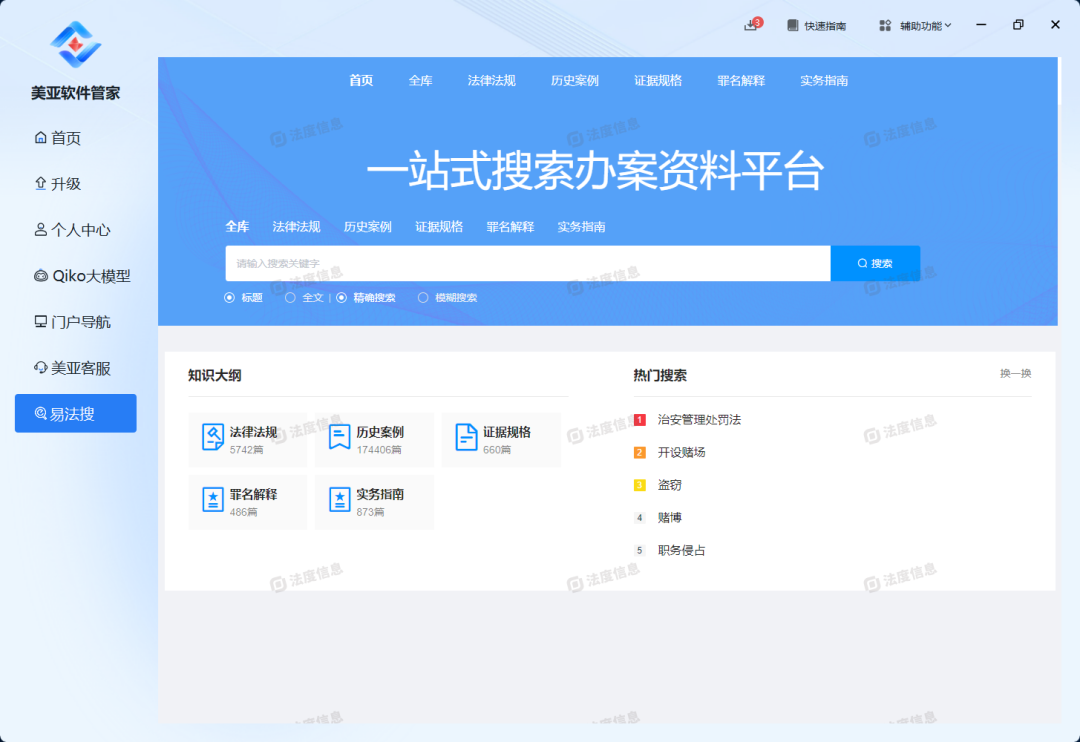Open the download notification icon with badge
Screen dimensions: 1080x742
(x=753, y=25)
